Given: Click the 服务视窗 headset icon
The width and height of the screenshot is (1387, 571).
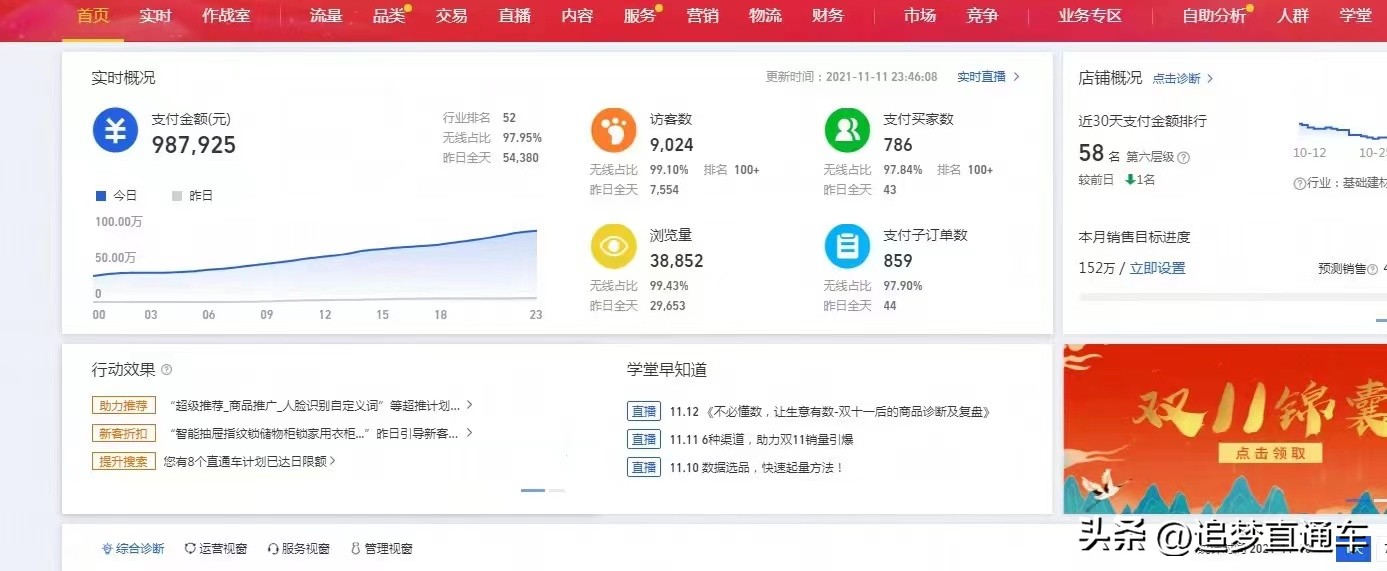Looking at the screenshot, I should pos(272,549).
